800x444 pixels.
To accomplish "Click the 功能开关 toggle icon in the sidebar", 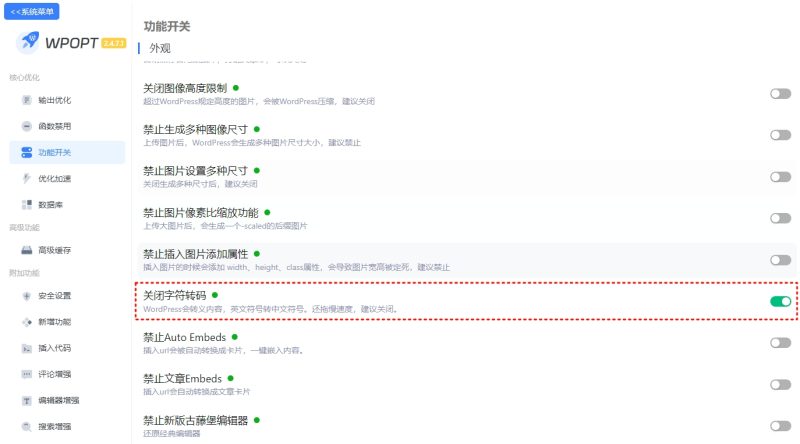I will coord(27,152).
